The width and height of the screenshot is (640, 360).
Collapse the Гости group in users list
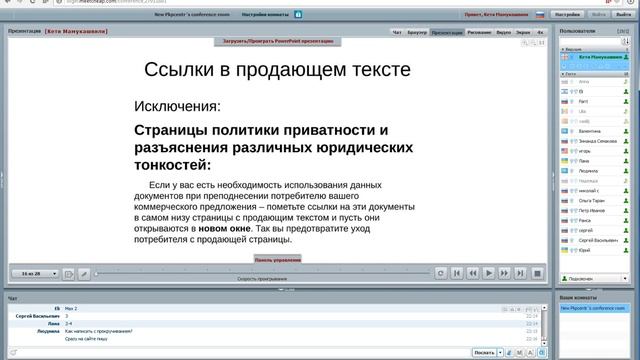tap(563, 74)
